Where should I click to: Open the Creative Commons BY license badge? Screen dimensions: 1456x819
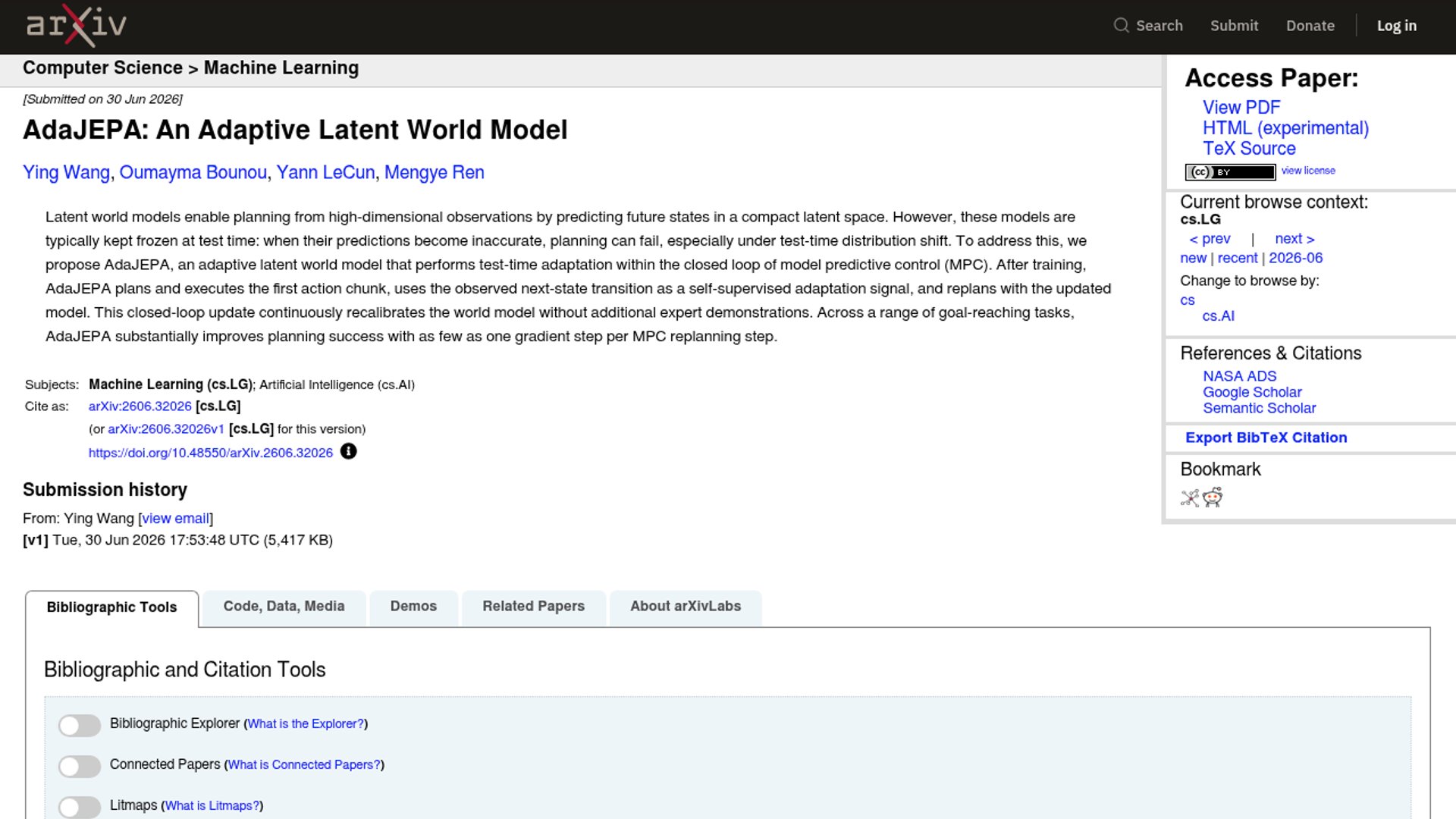click(x=1230, y=172)
